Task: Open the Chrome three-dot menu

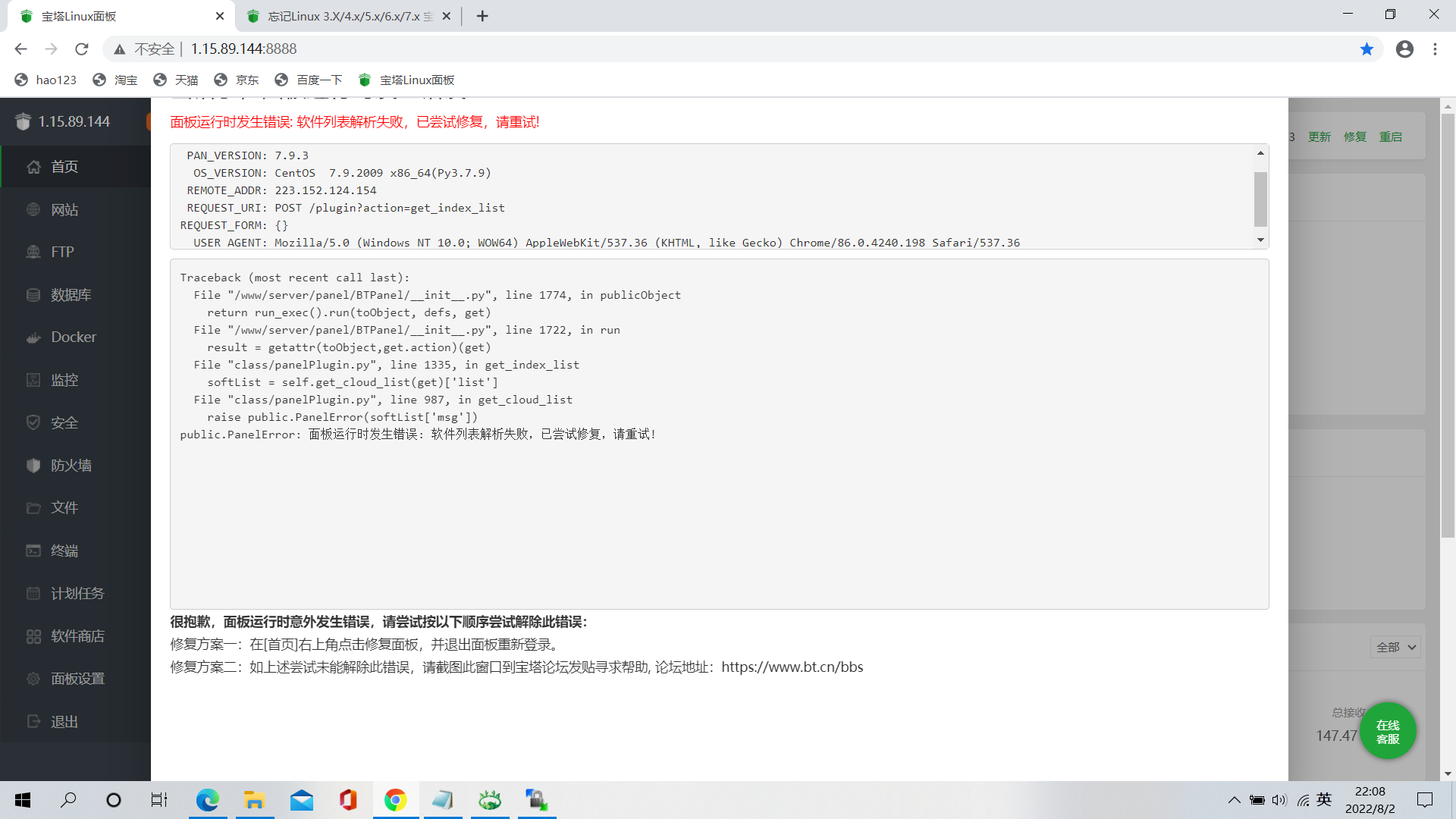Action: click(x=1435, y=49)
